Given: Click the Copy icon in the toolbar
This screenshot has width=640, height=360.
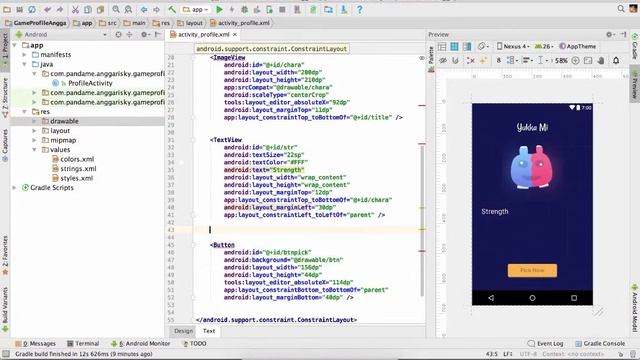Looking at the screenshot, I should [88, 9].
